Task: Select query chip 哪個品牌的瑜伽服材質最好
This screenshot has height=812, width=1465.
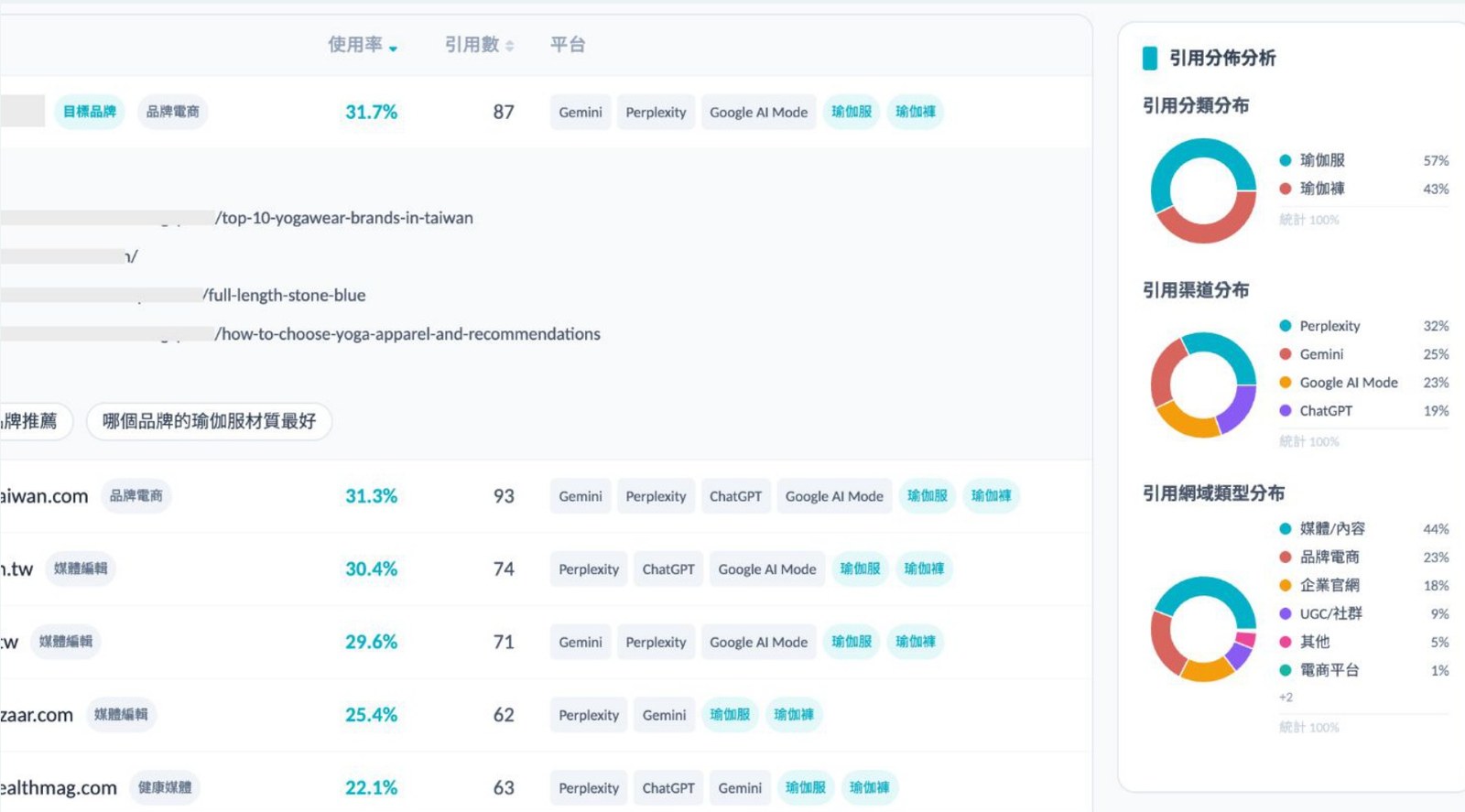Action: pyautogui.click(x=209, y=421)
